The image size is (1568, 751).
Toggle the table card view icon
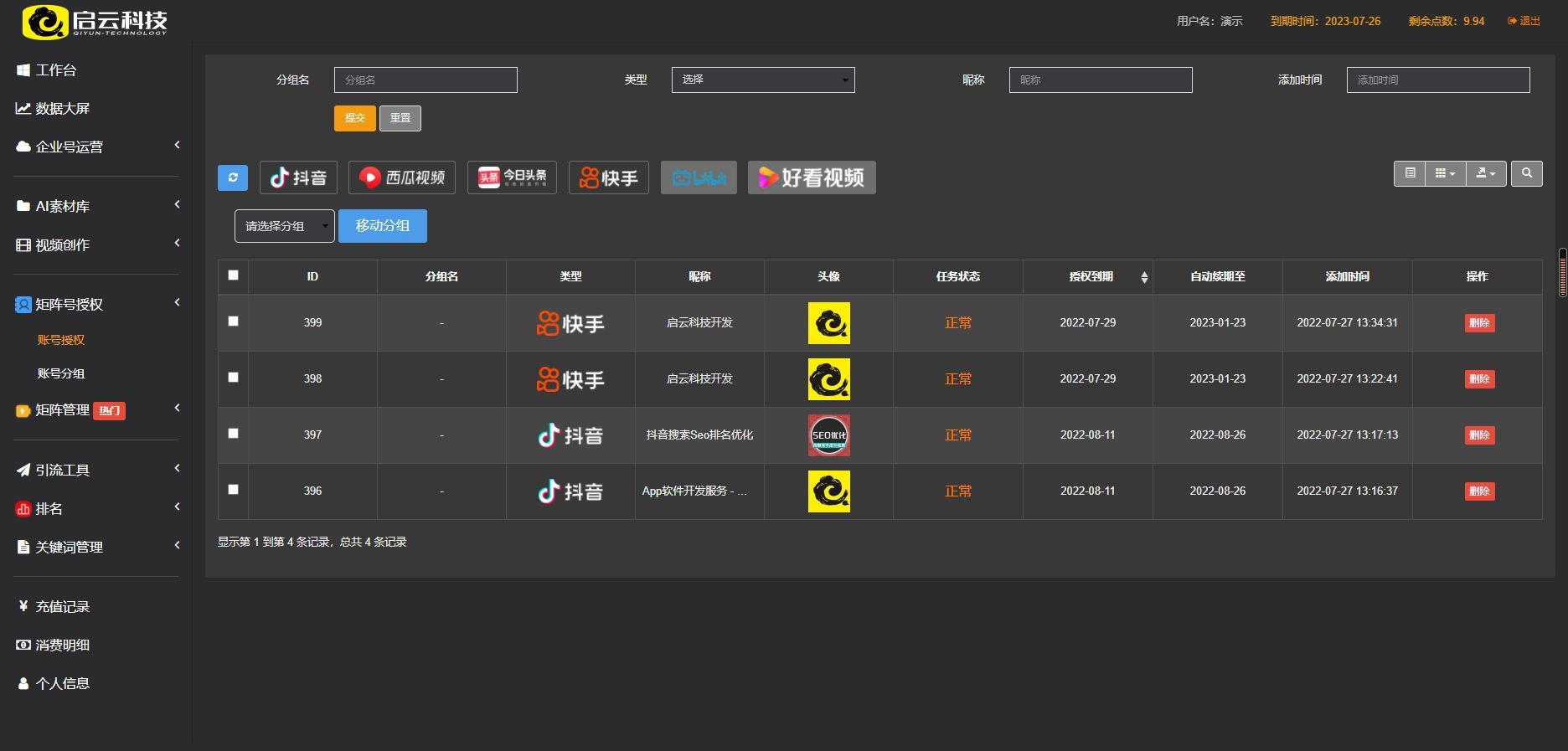(1410, 173)
